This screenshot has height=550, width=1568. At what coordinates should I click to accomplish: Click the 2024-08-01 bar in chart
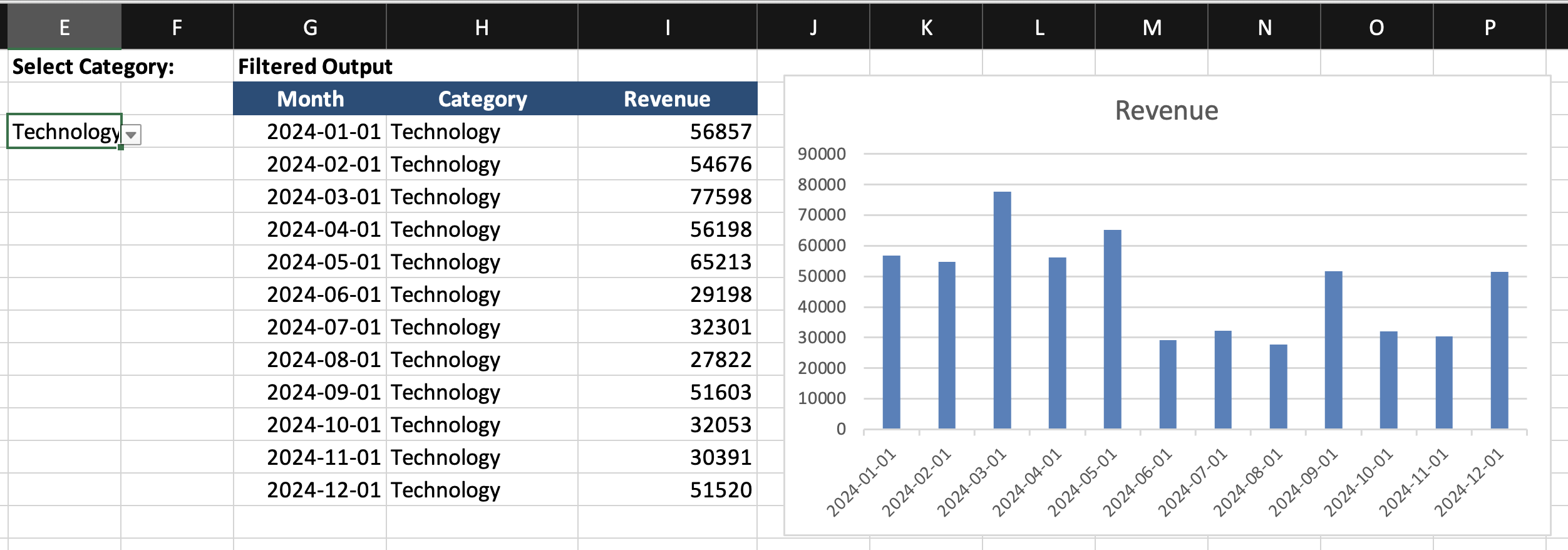[1278, 387]
